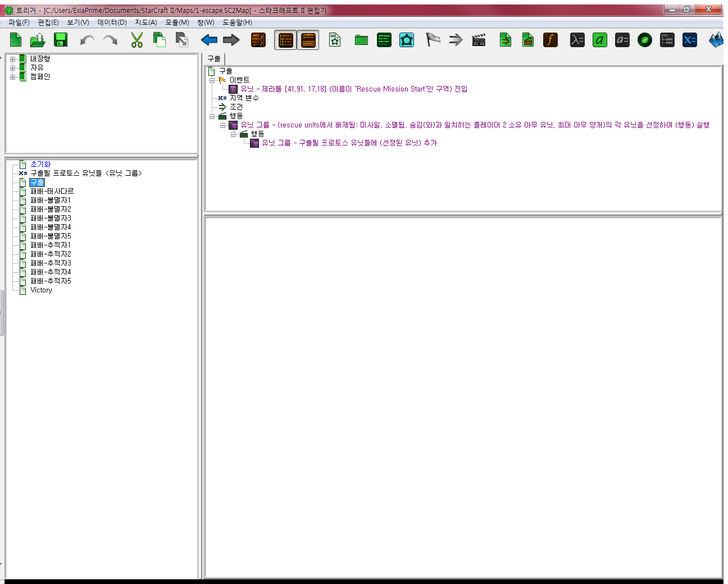Click the new element star-page icon
The height and width of the screenshot is (584, 728).
pyautogui.click(x=334, y=40)
